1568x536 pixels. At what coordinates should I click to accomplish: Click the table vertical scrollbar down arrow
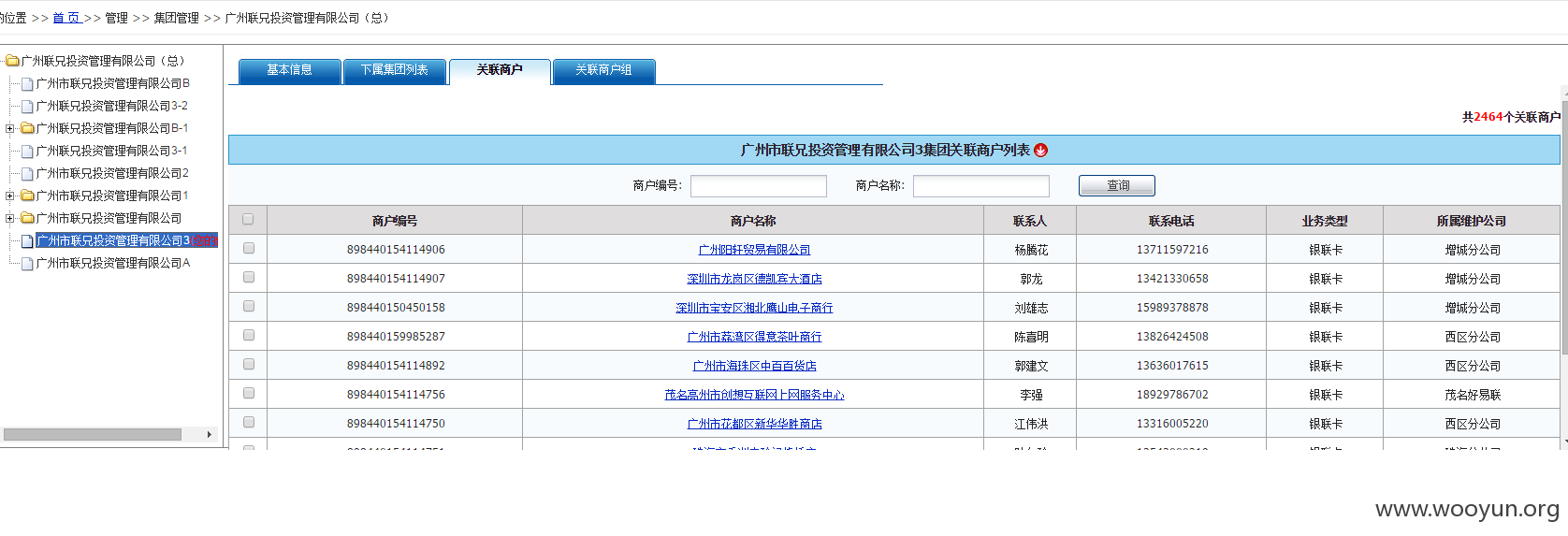1564,441
